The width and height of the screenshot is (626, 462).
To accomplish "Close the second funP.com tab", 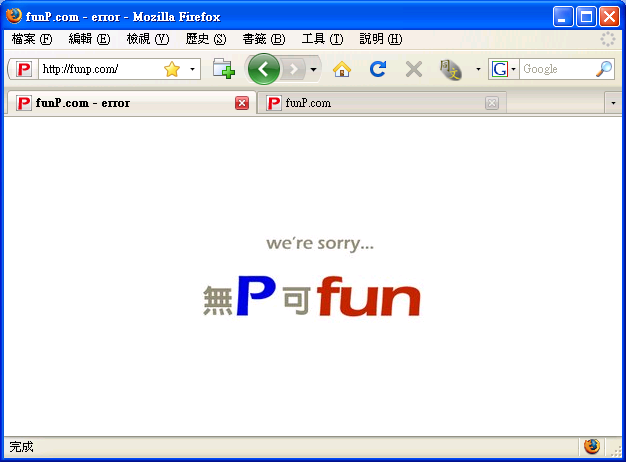I will click(x=492, y=103).
